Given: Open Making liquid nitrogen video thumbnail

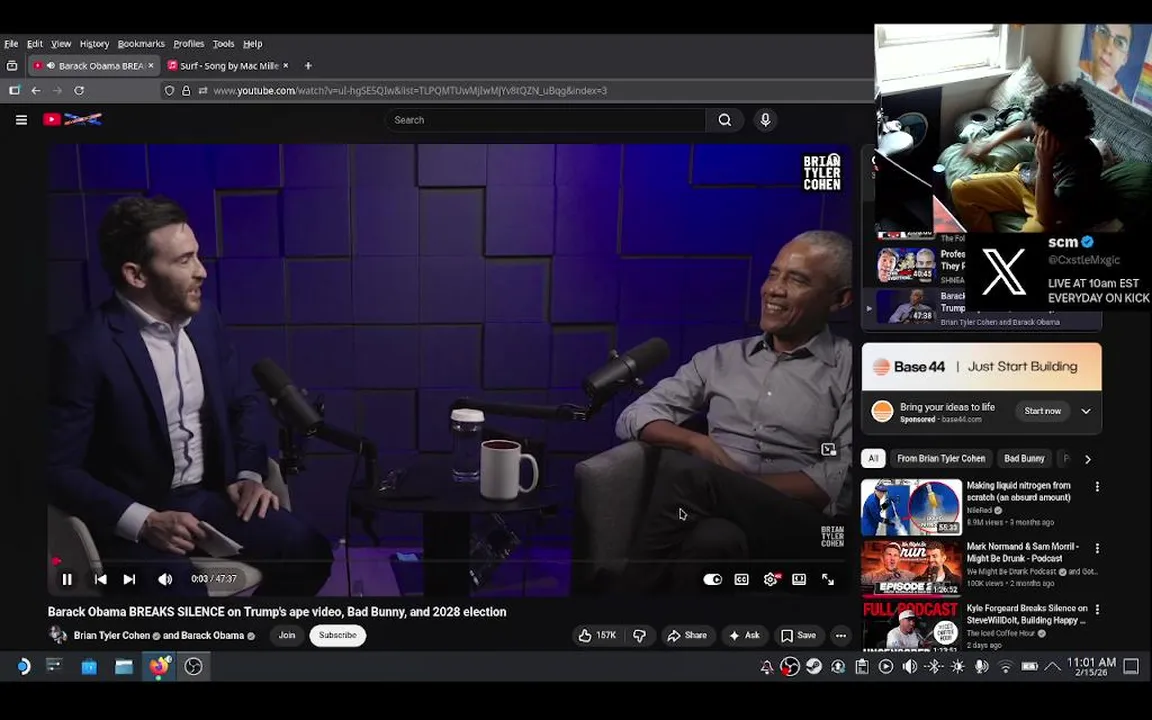Looking at the screenshot, I should pyautogui.click(x=911, y=507).
